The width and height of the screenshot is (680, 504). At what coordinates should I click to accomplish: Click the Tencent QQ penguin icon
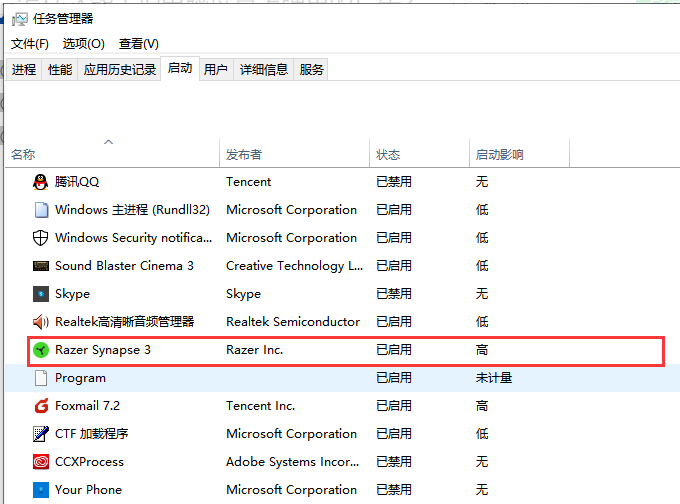(41, 182)
